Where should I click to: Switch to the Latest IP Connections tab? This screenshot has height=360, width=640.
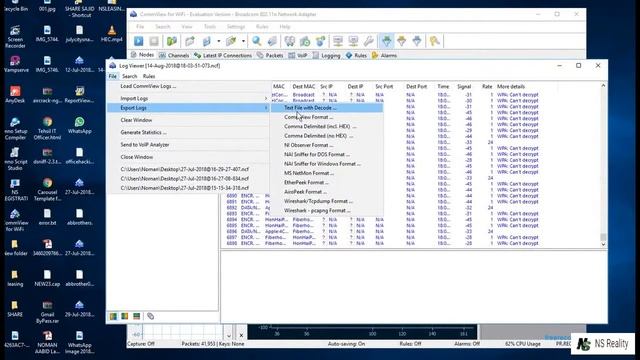point(223,55)
